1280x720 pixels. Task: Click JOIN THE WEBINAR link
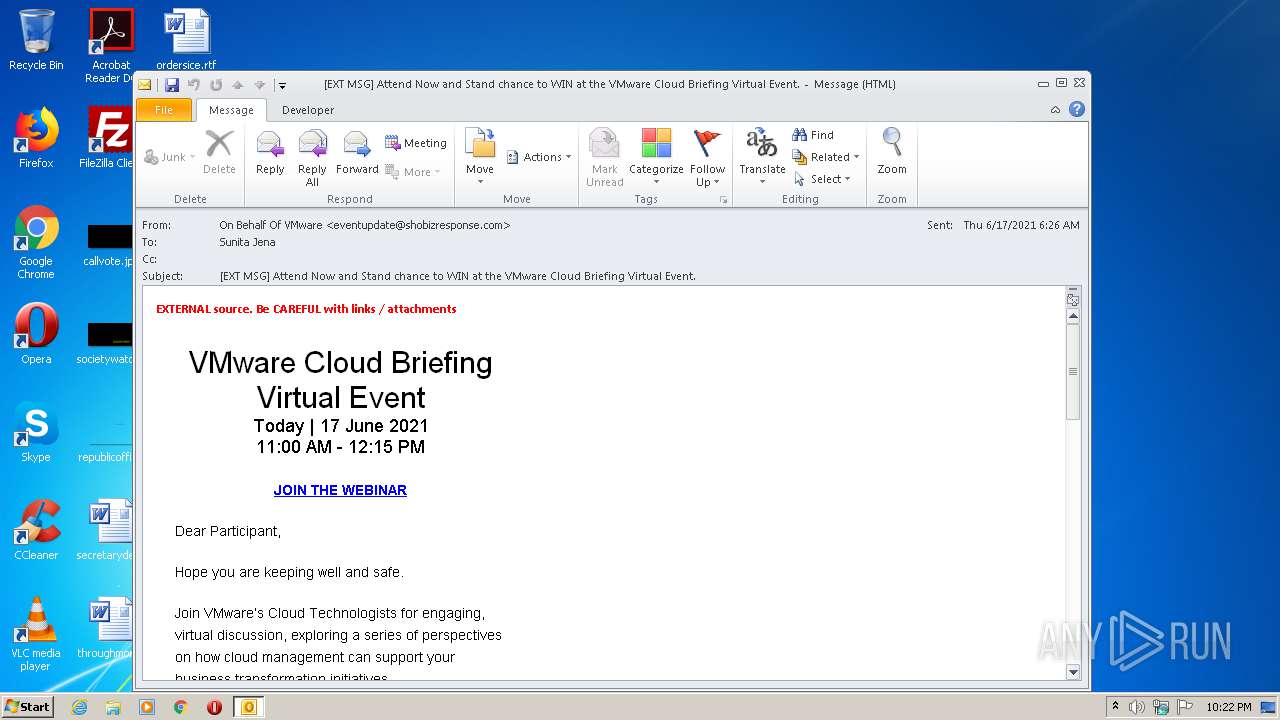pyautogui.click(x=340, y=490)
